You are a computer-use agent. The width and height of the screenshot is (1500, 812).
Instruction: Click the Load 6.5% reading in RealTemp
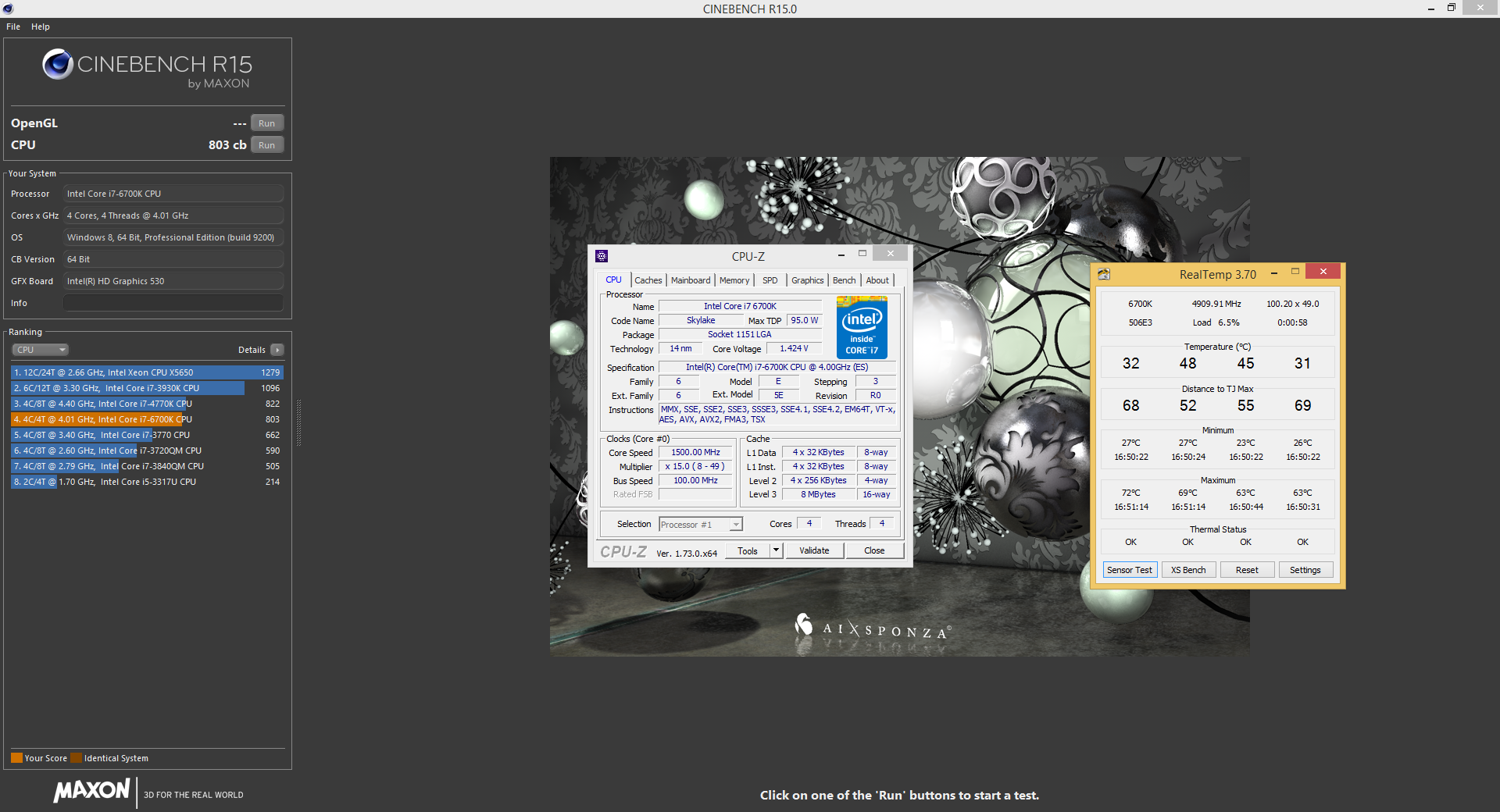(x=1216, y=322)
